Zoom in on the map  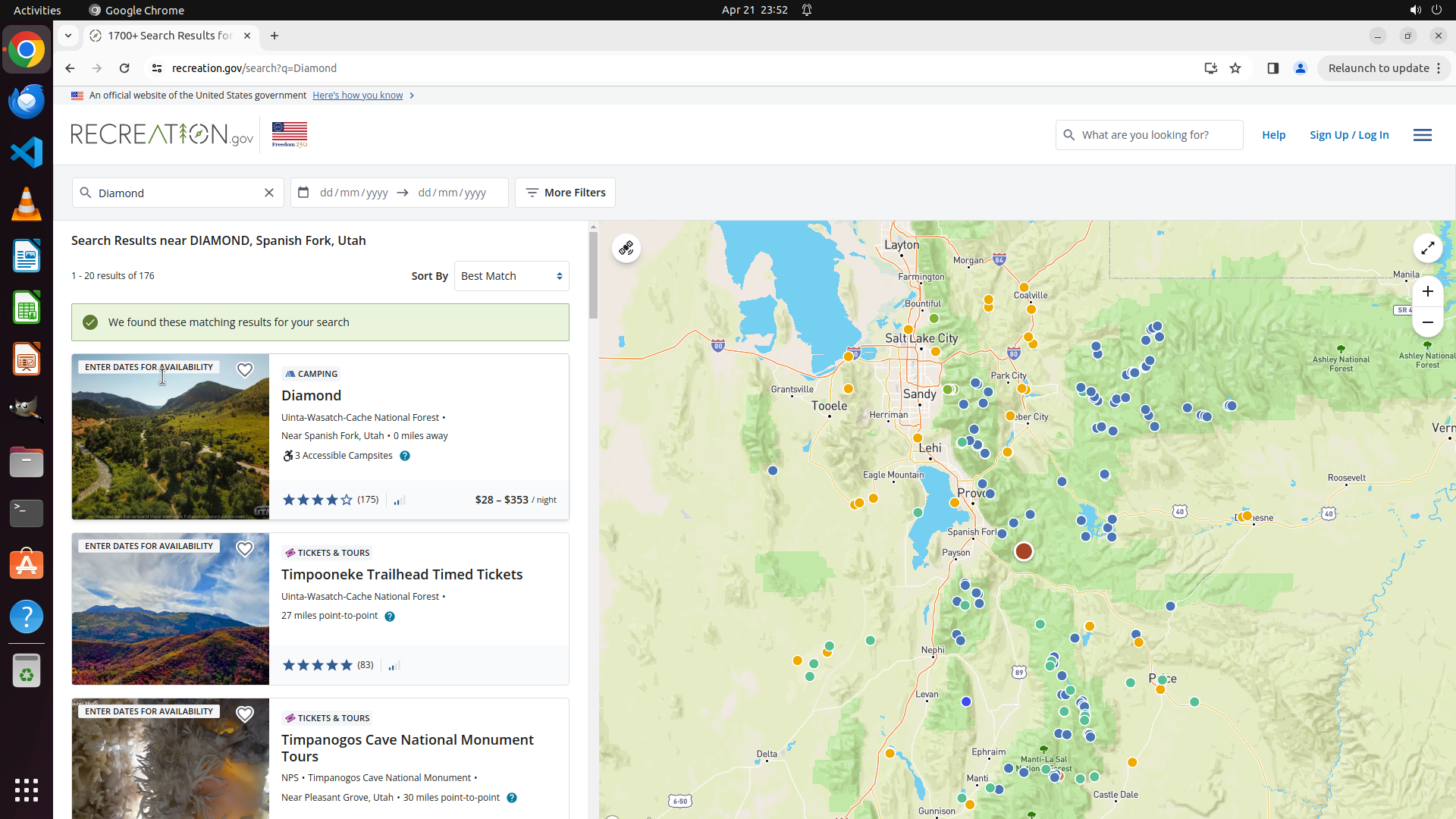click(1427, 292)
